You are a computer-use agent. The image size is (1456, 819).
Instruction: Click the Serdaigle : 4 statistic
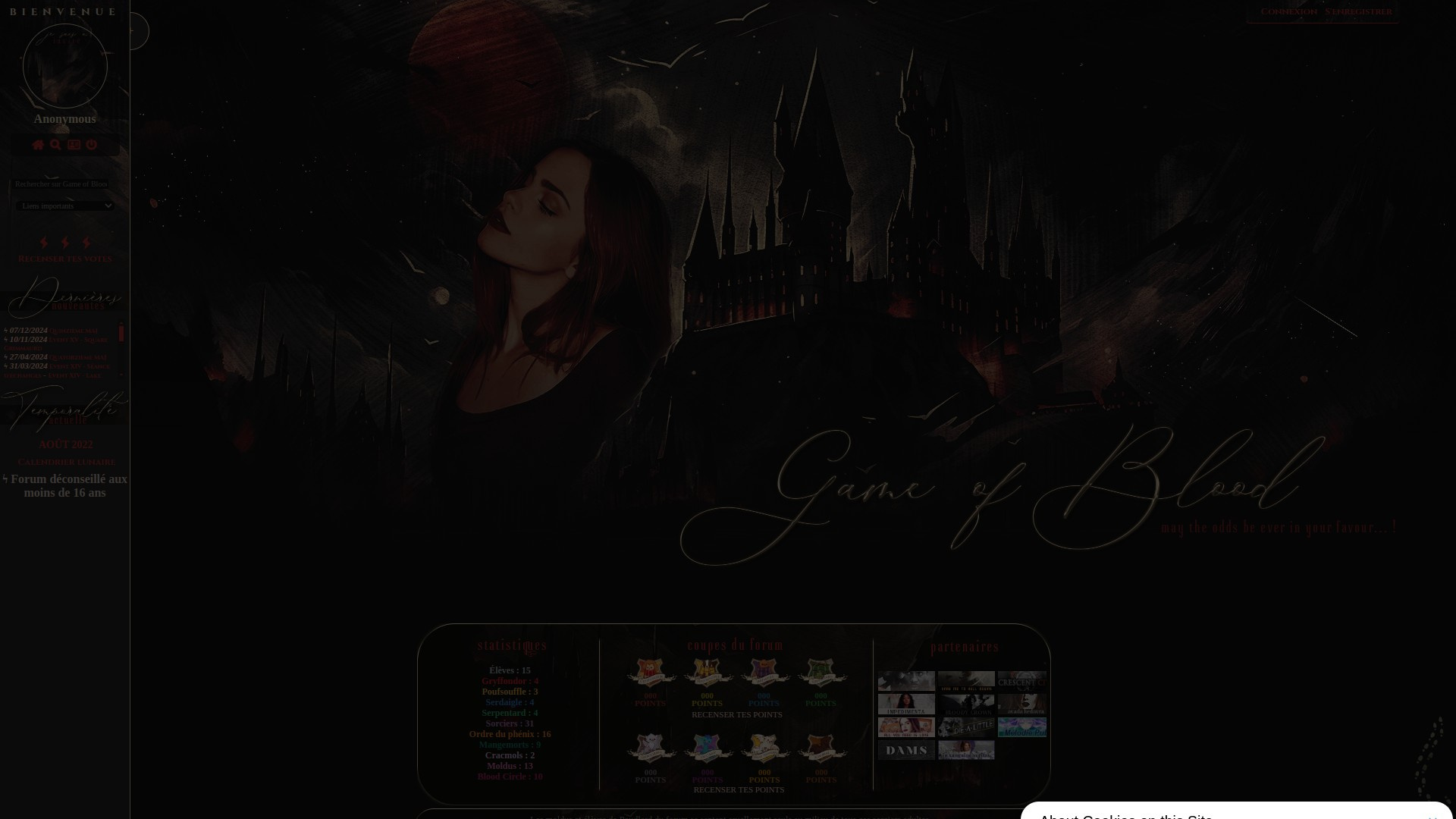510,702
